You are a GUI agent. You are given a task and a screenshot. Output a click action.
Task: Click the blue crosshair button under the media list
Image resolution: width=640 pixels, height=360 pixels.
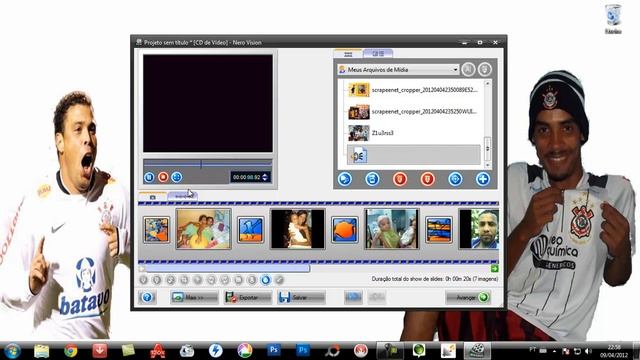pyautogui.click(x=456, y=179)
